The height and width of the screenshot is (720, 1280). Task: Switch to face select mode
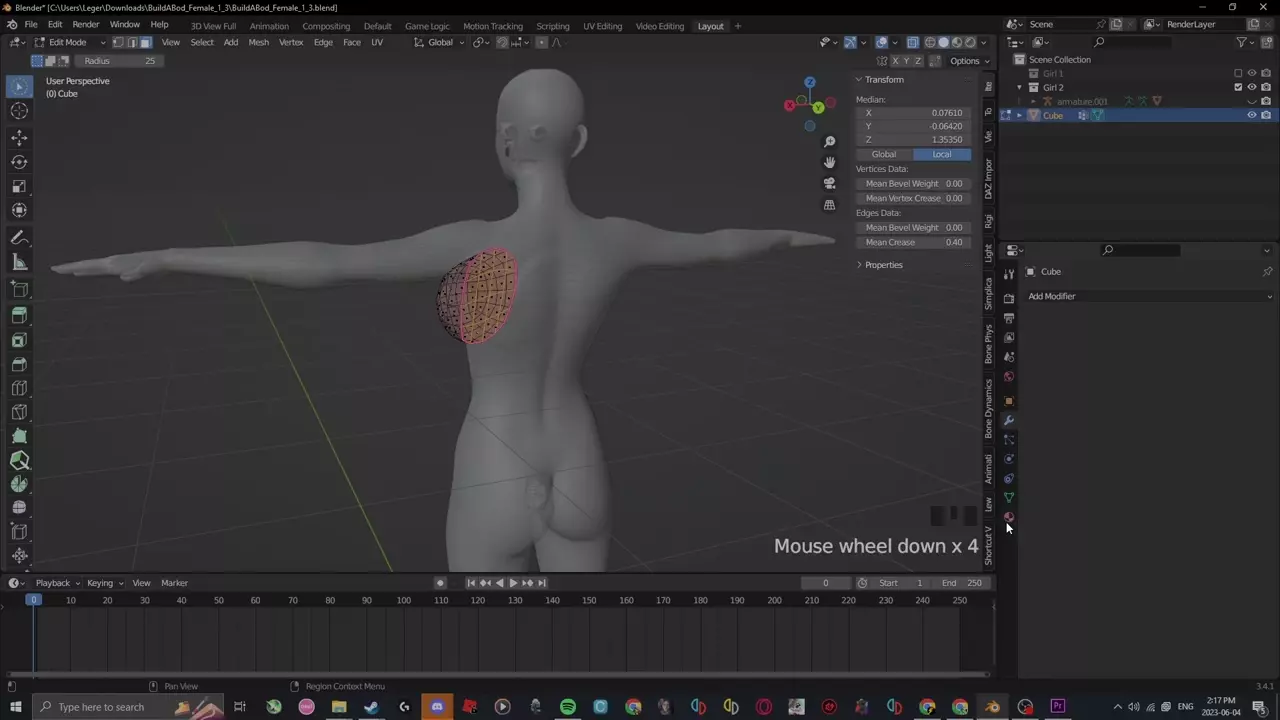146,42
